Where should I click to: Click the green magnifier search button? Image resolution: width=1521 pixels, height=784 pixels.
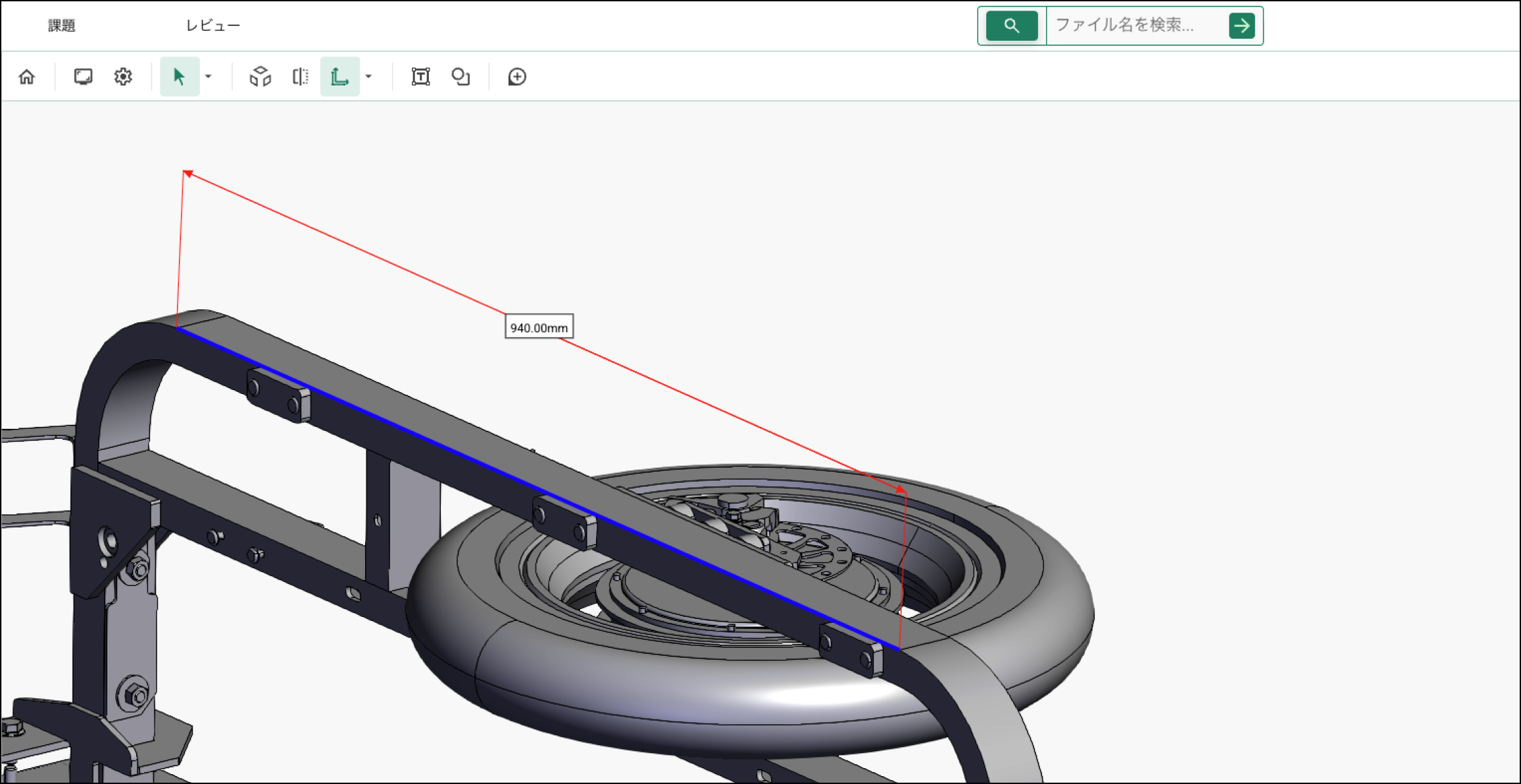(x=1011, y=26)
